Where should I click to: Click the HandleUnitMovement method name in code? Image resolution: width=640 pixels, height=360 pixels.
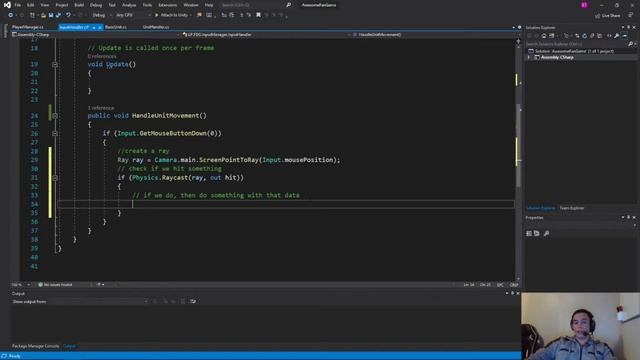click(x=165, y=116)
